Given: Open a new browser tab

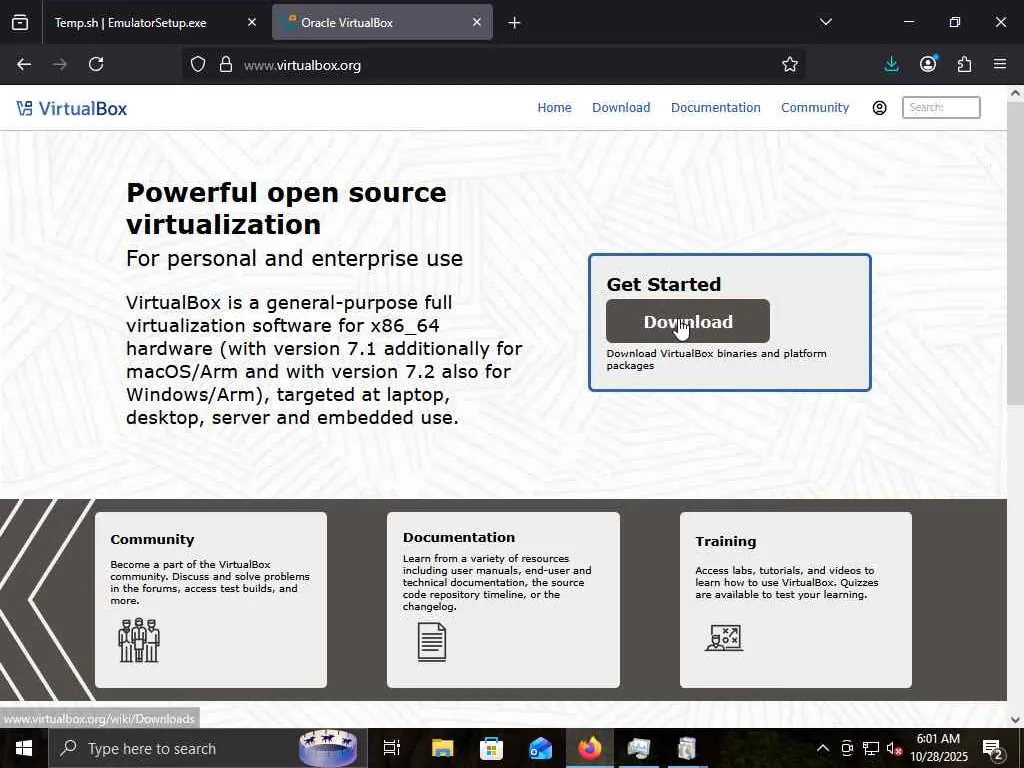Looking at the screenshot, I should 514,23.
